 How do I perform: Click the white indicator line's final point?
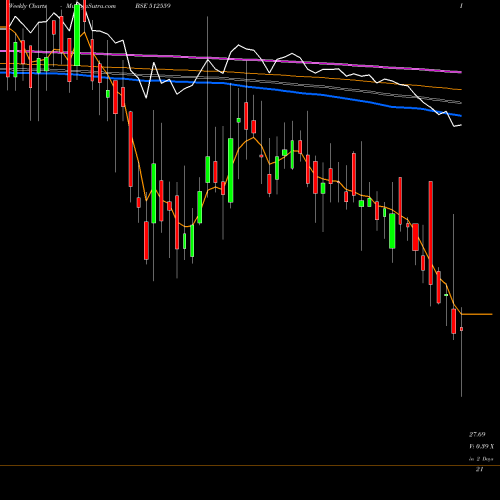[x=461, y=125]
